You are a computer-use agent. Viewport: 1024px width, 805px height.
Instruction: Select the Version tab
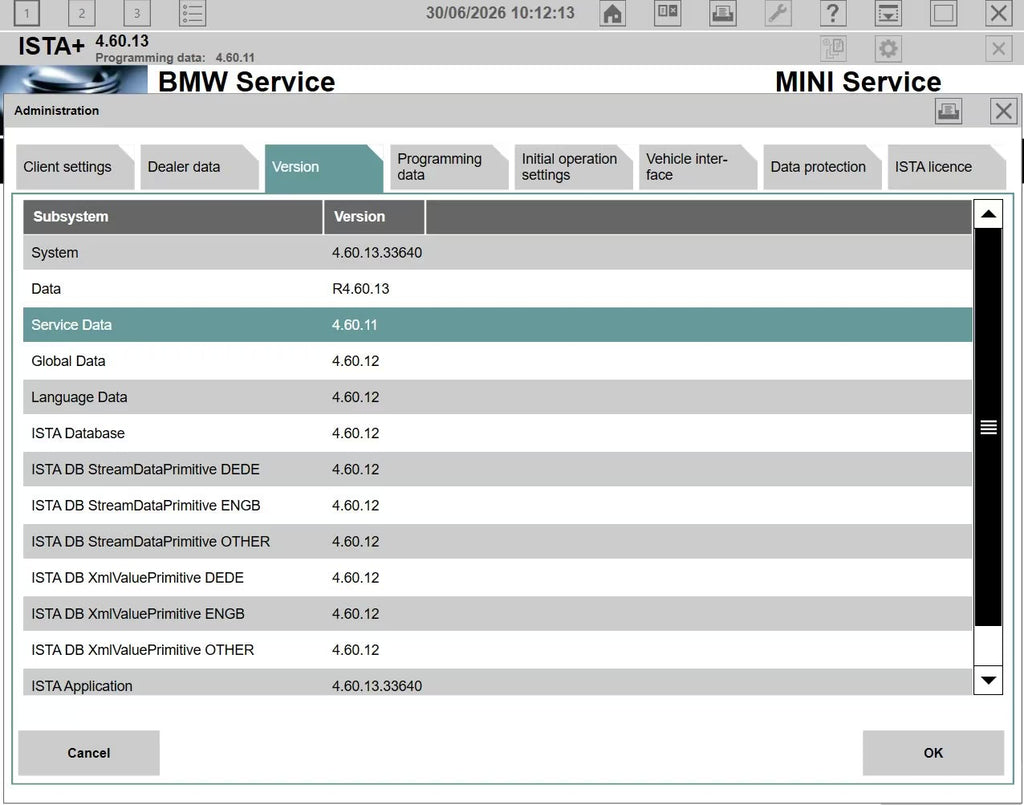click(x=323, y=168)
